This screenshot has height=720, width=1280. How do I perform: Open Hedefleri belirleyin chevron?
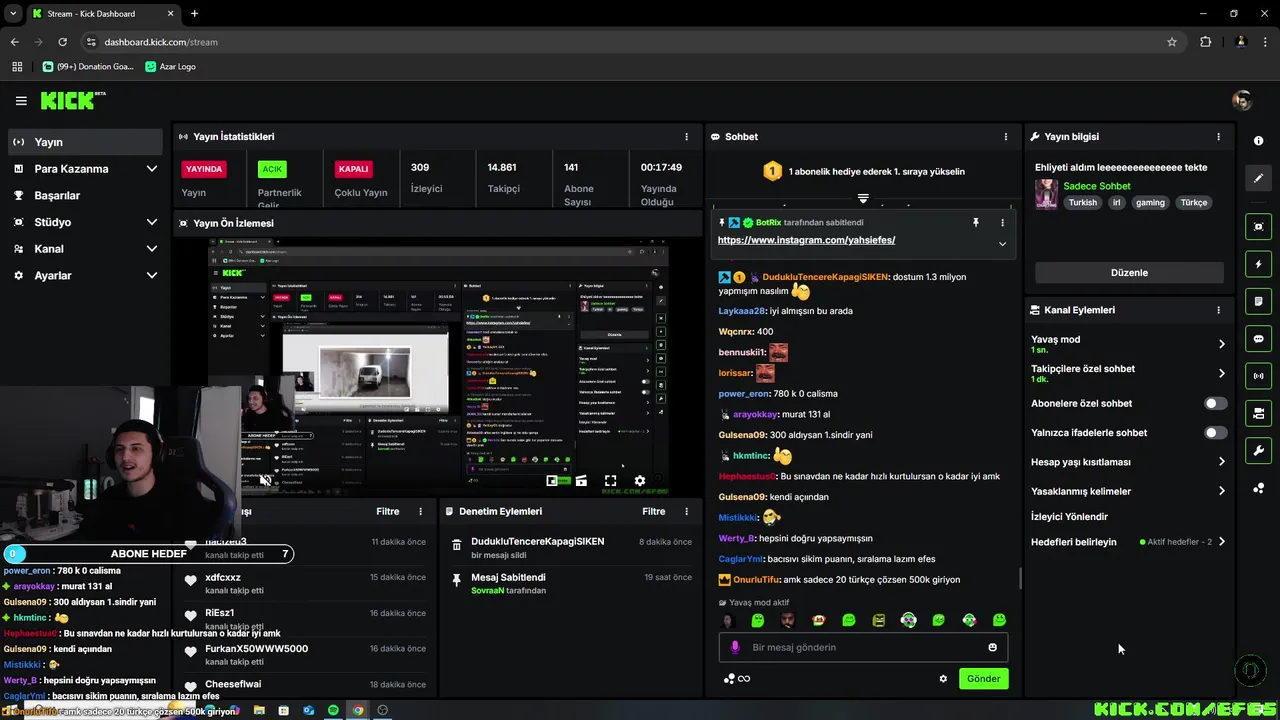(1221, 542)
